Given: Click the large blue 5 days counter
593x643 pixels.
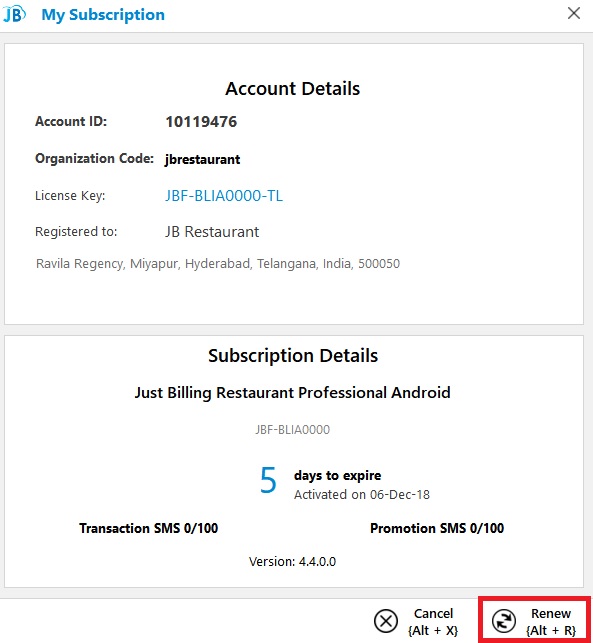Looking at the screenshot, I should click(x=269, y=480).
